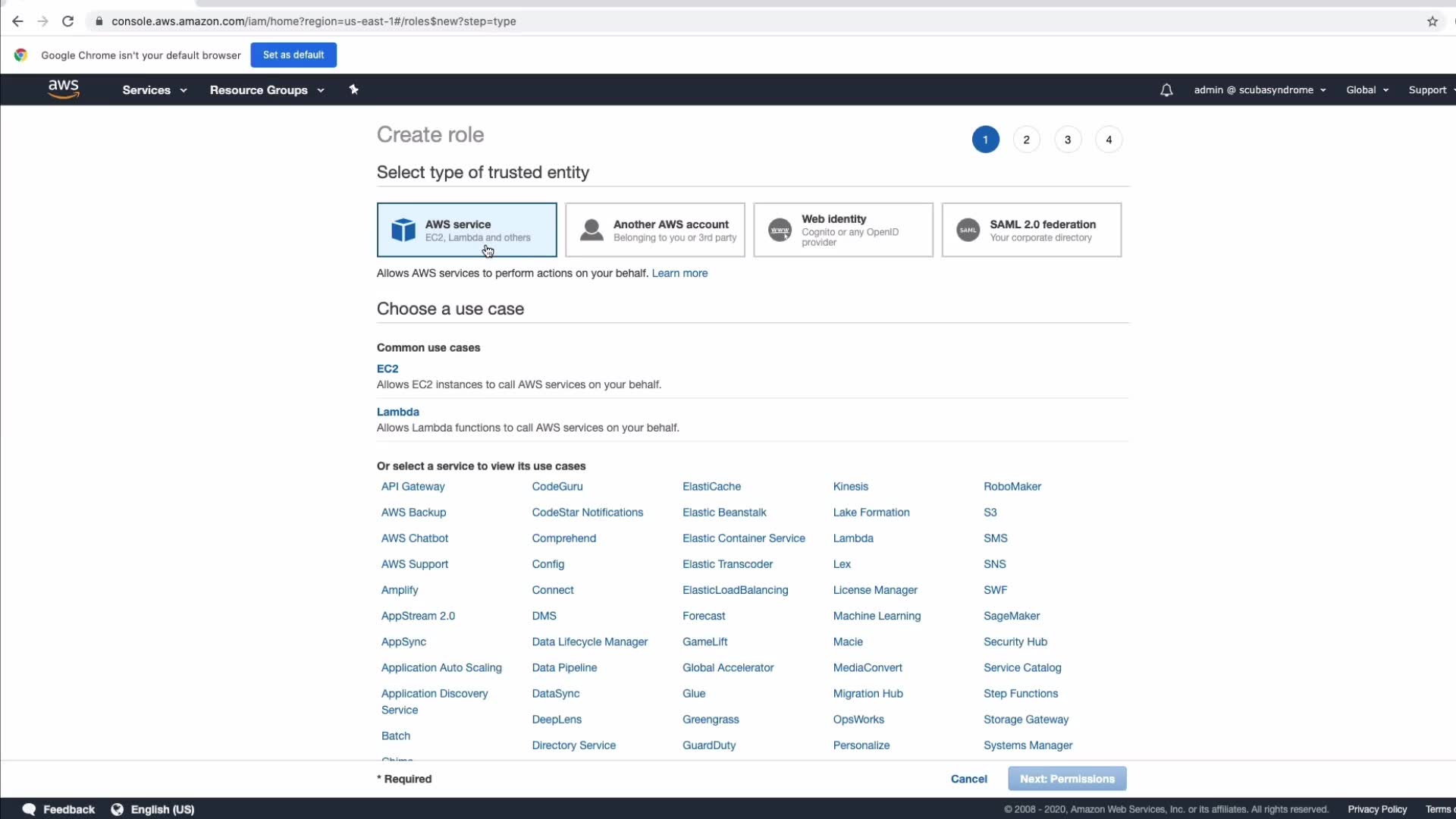Viewport: 1456px width, 819px height.
Task: Click the AWS logo home icon
Action: (x=64, y=89)
